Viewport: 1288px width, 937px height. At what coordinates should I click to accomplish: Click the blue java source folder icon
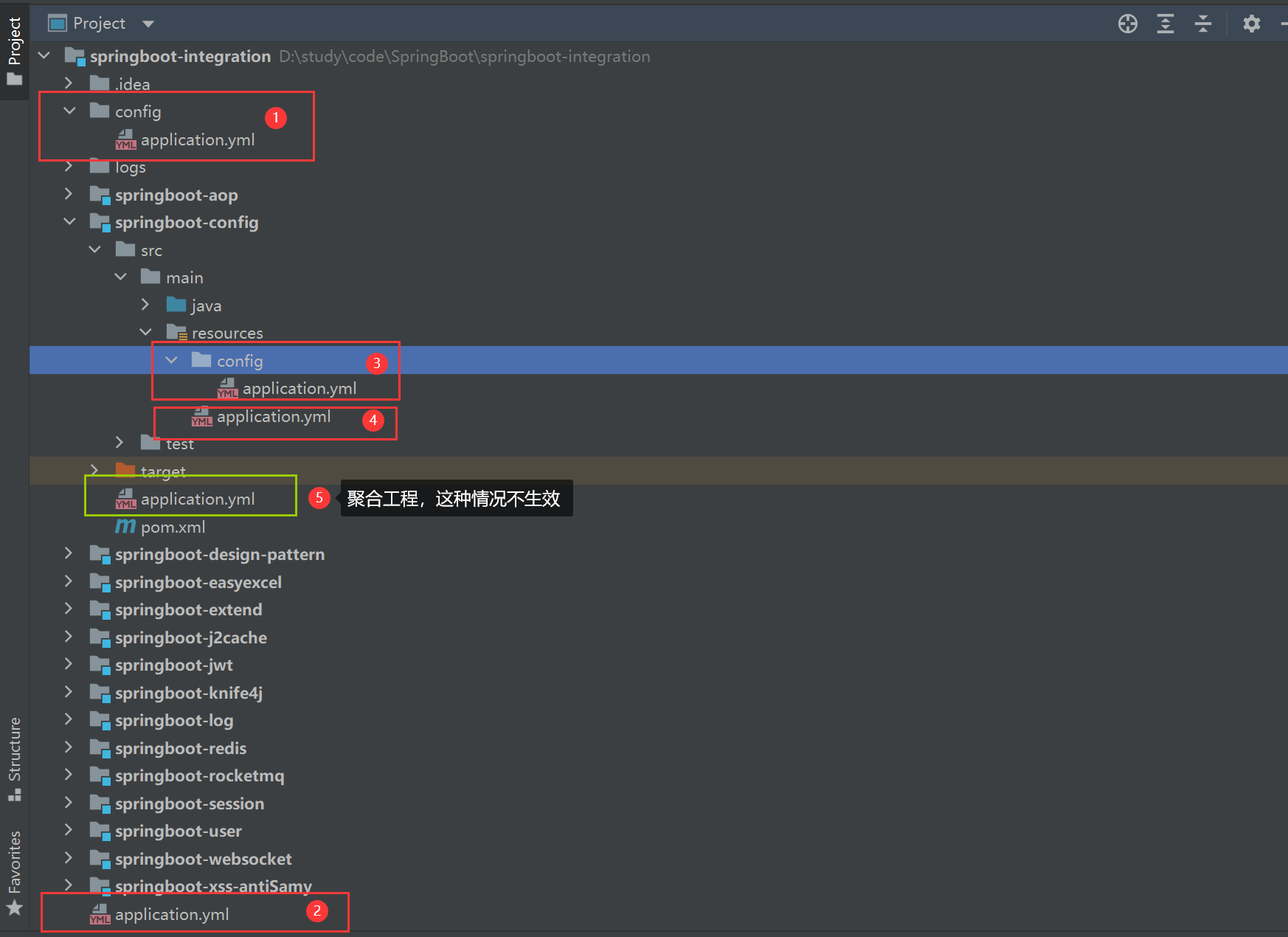(x=176, y=304)
